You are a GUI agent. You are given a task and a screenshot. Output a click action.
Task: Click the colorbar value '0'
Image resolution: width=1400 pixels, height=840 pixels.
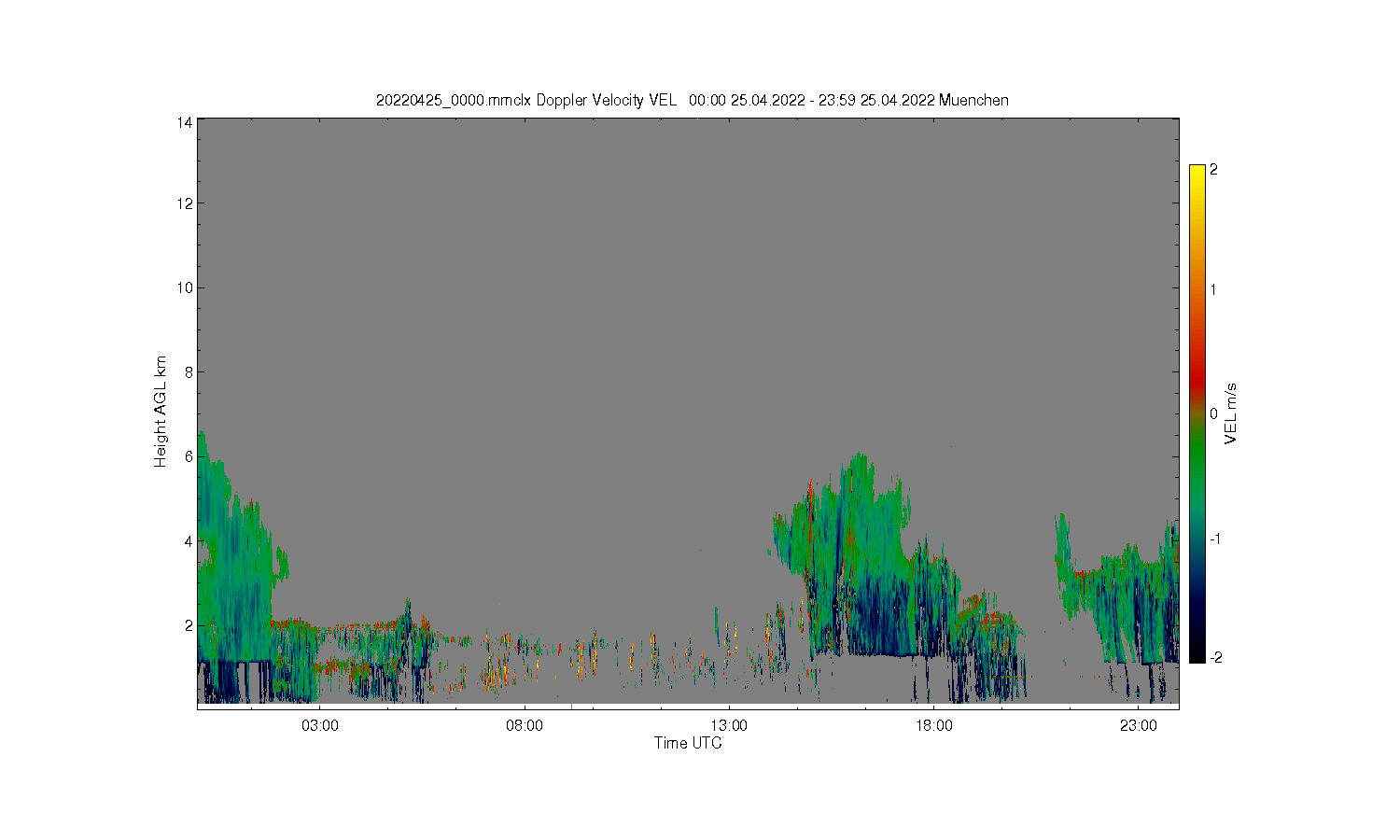pos(1213,413)
